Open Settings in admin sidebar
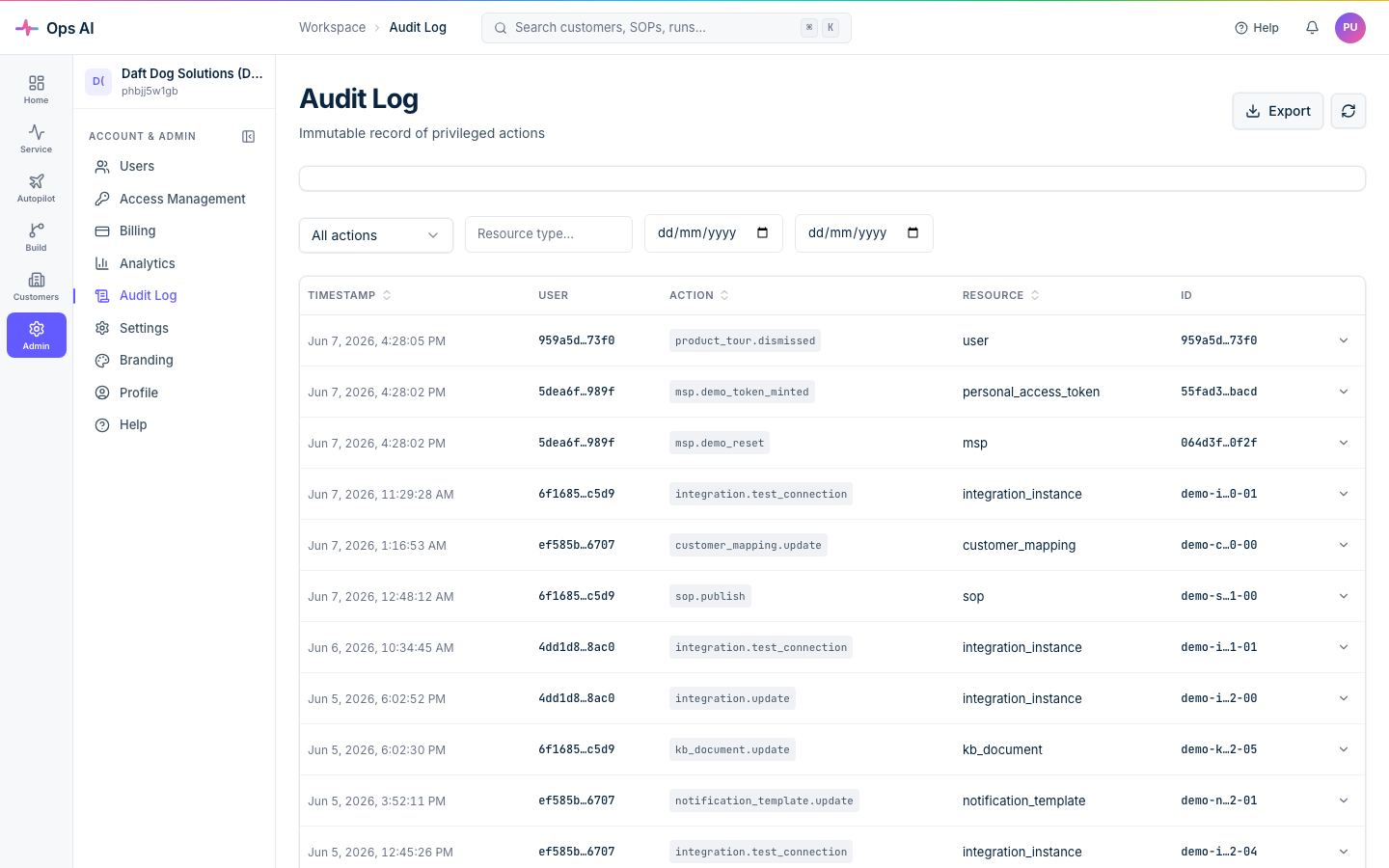Screen dimensions: 1389x868 (174, 328)
